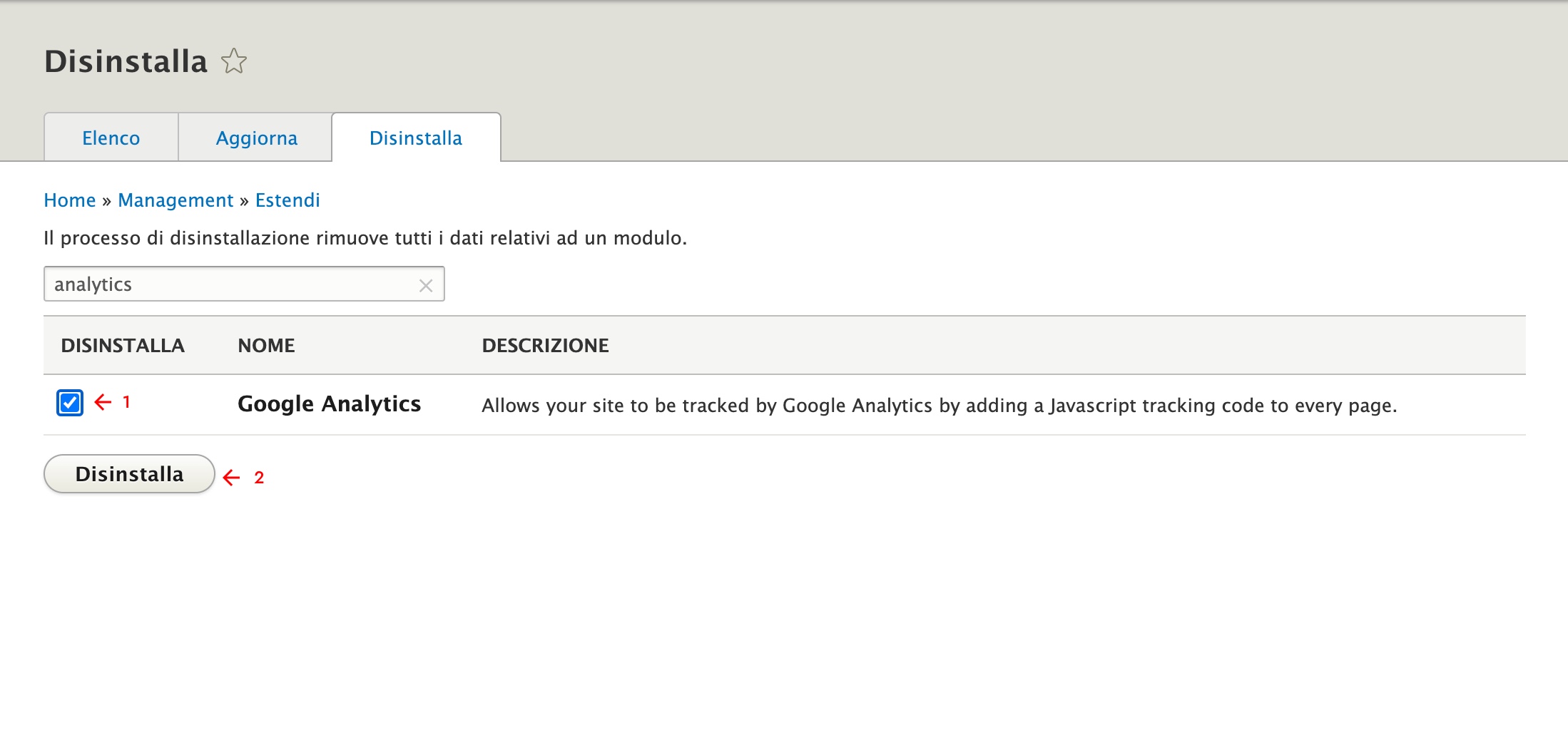This screenshot has height=730, width=1568.
Task: Click the star icon beside the Disinstalla title
Action: [x=234, y=61]
